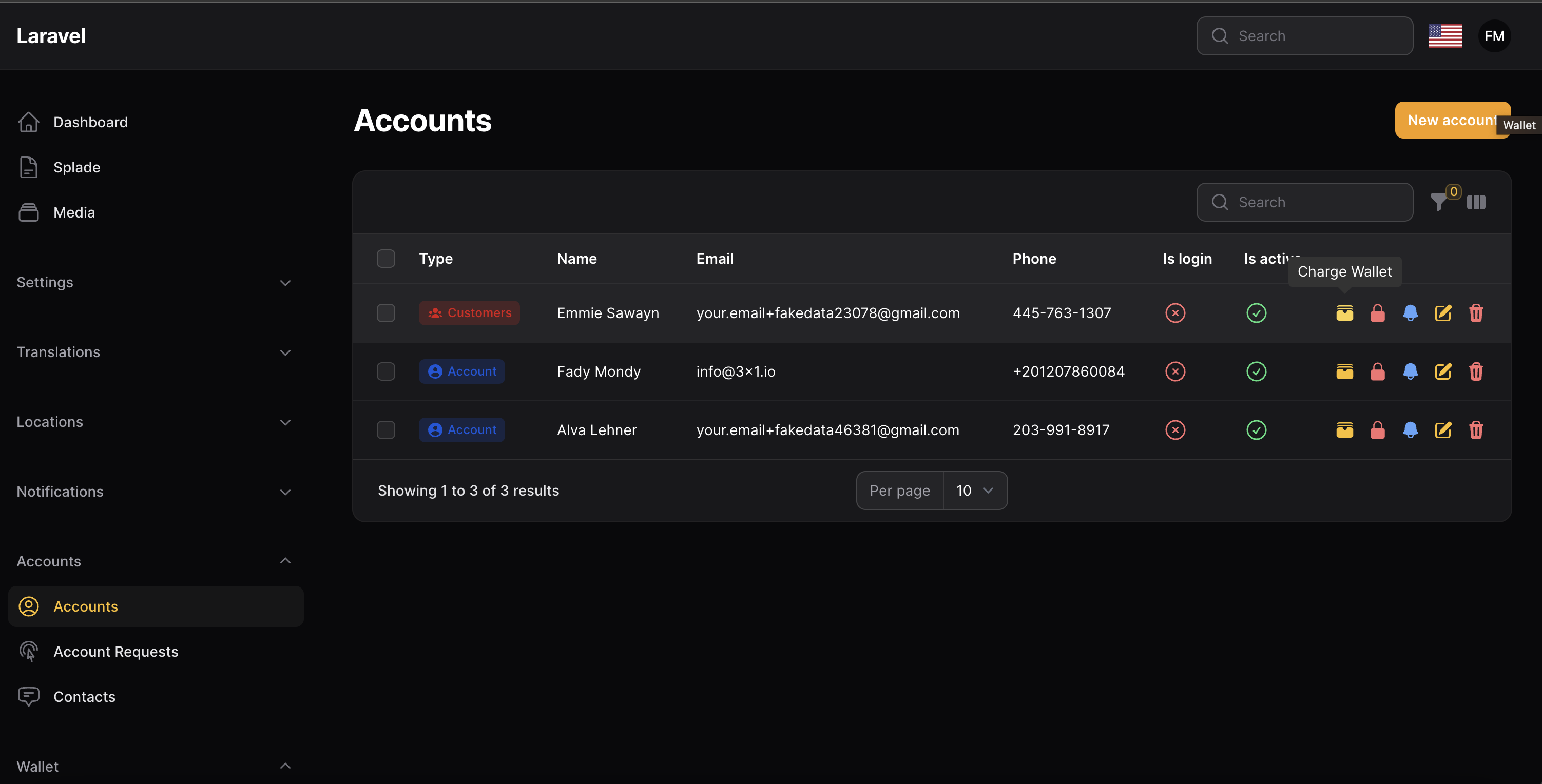The height and width of the screenshot is (784, 1542).
Task: Collapse the Accounts sidebar group
Action: point(154,561)
